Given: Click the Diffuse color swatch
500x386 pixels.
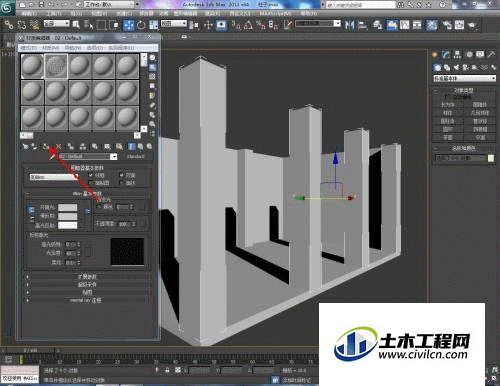Looking at the screenshot, I should click(x=68, y=216).
